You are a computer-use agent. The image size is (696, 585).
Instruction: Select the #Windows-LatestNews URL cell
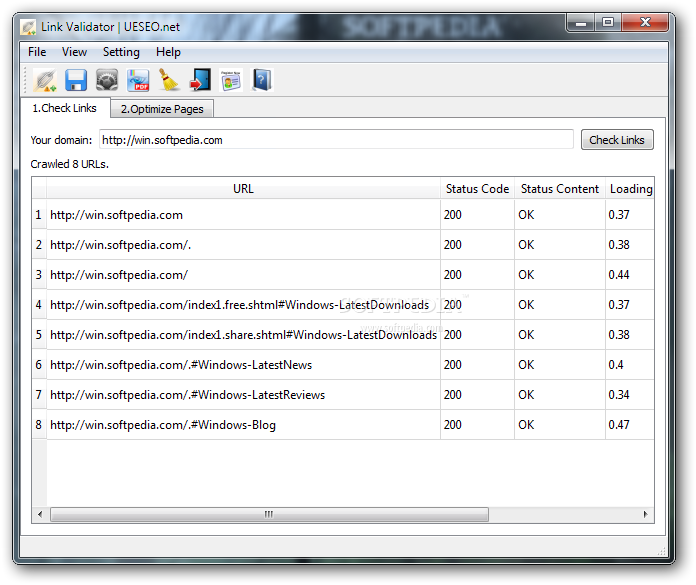click(x=243, y=365)
